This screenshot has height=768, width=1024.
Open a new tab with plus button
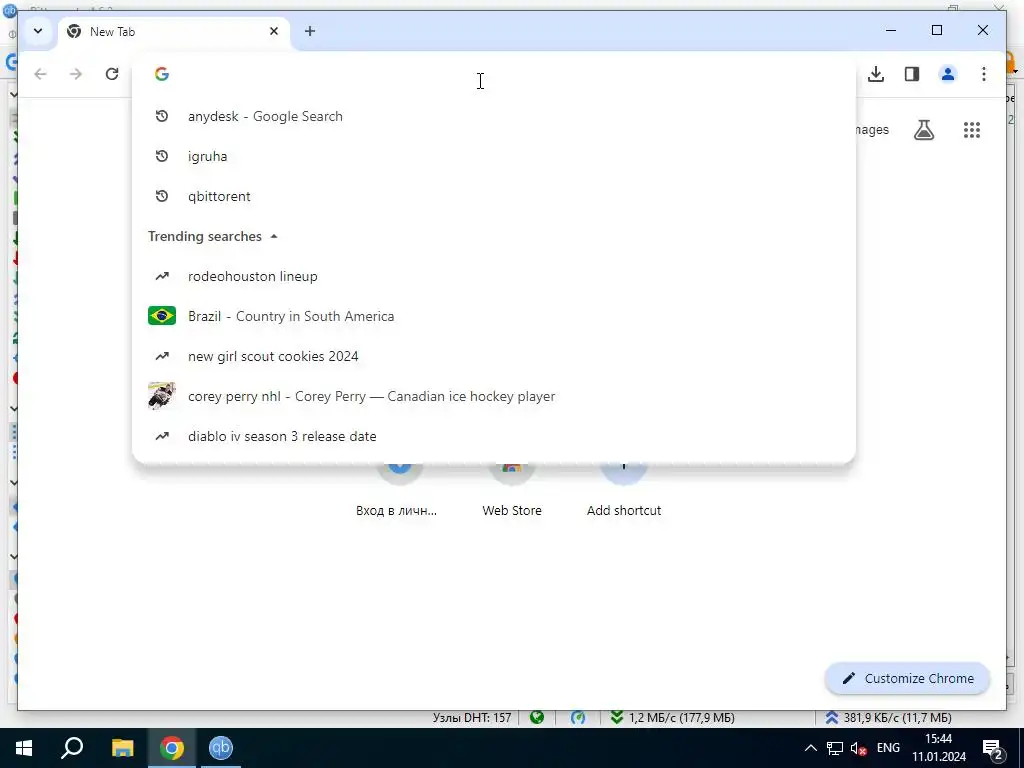point(310,31)
